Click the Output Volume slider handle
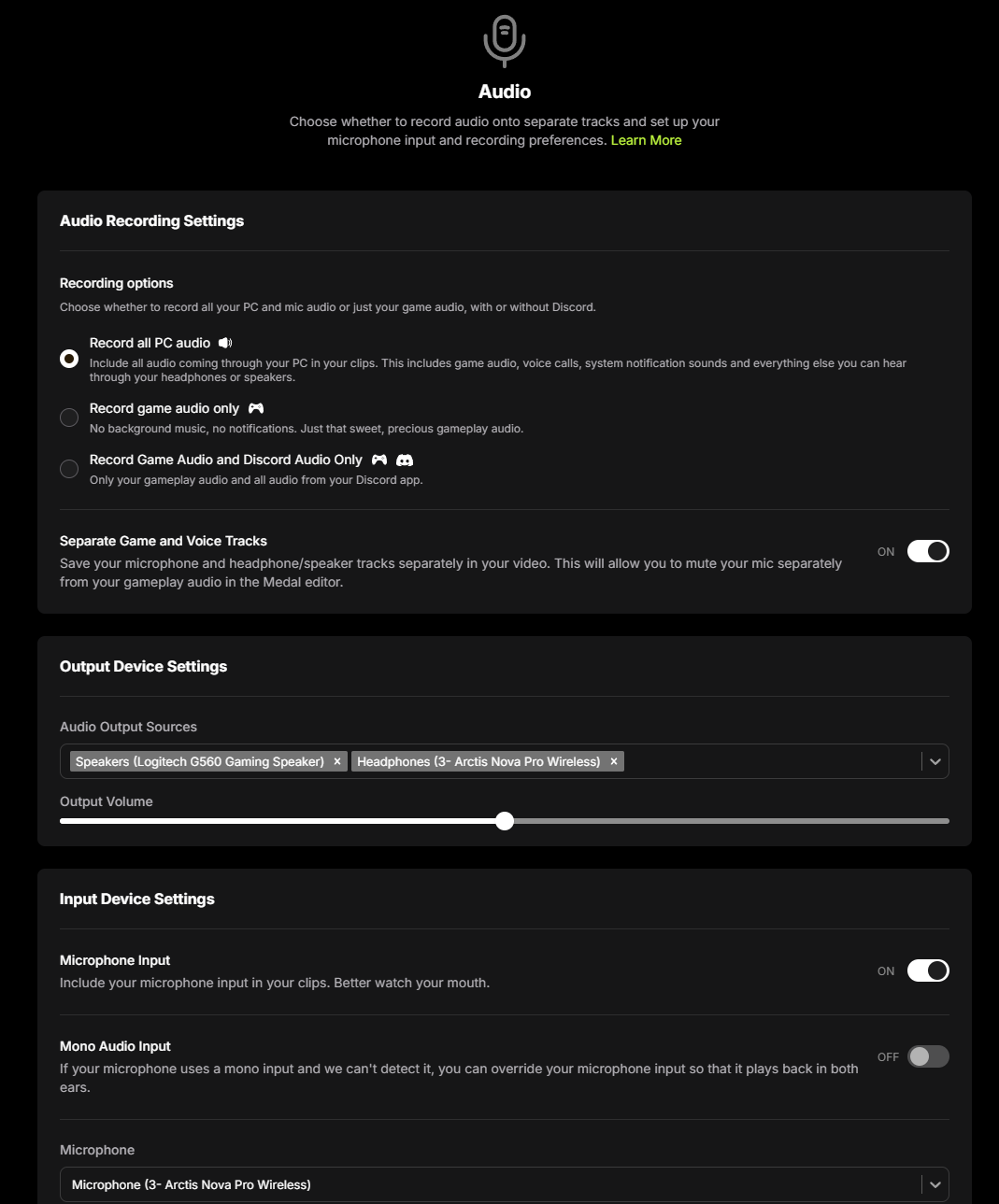This screenshot has height=1204, width=999. point(505,821)
